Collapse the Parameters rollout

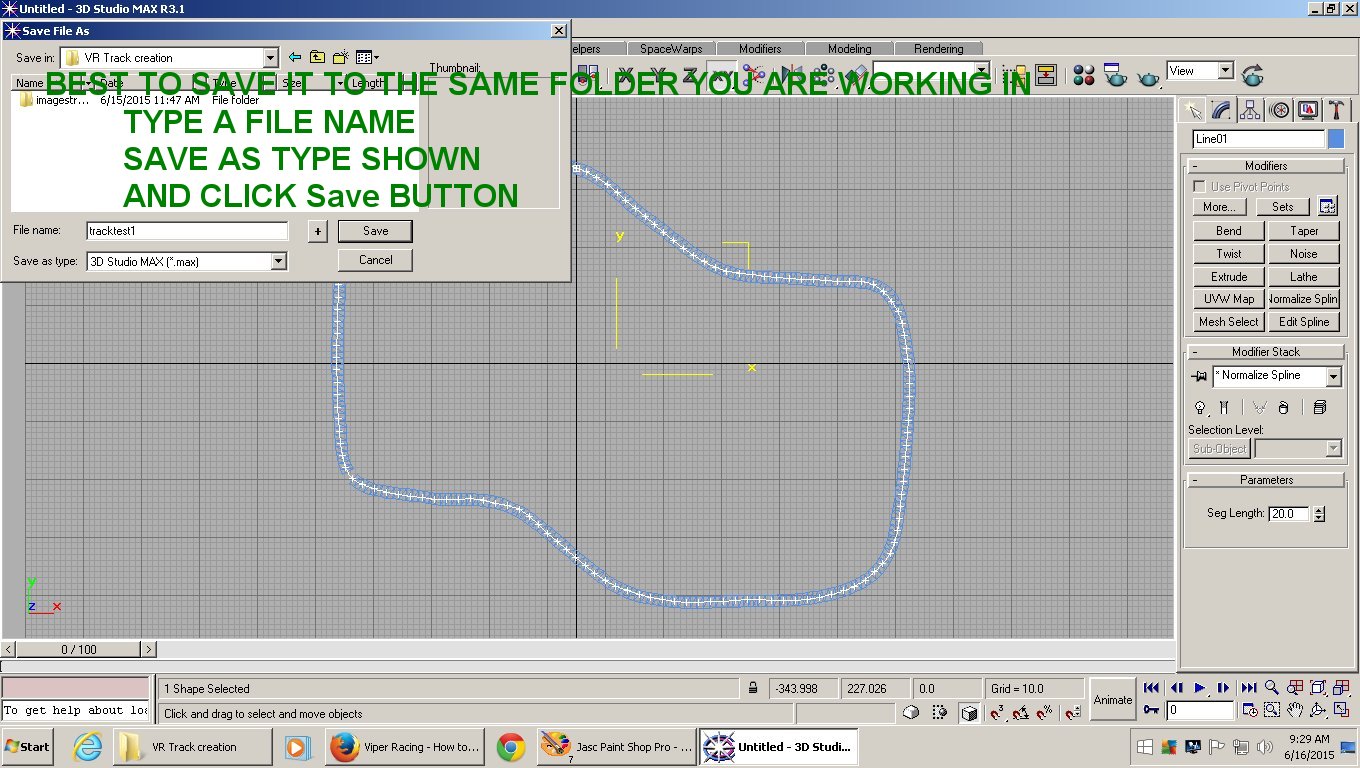coord(1265,480)
